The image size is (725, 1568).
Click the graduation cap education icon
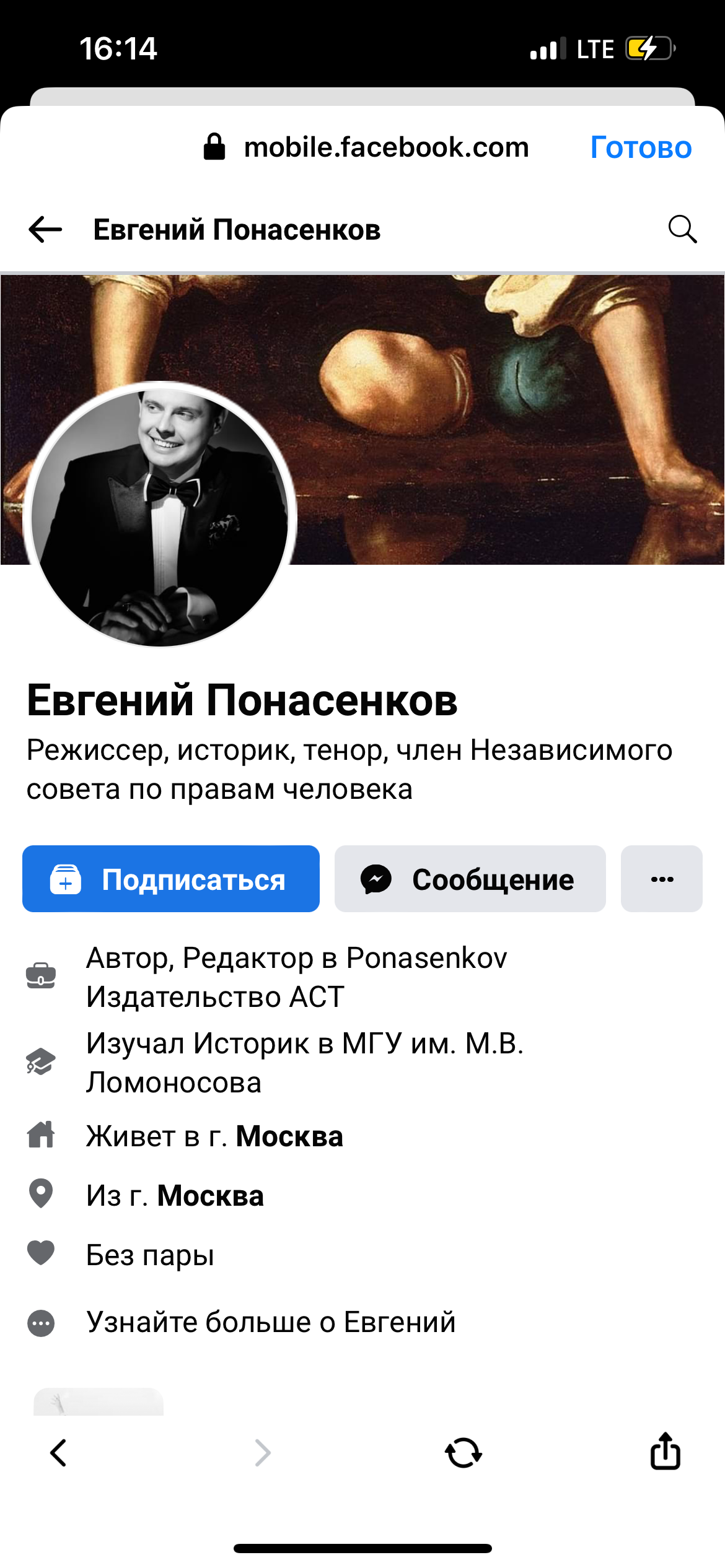point(41,1061)
